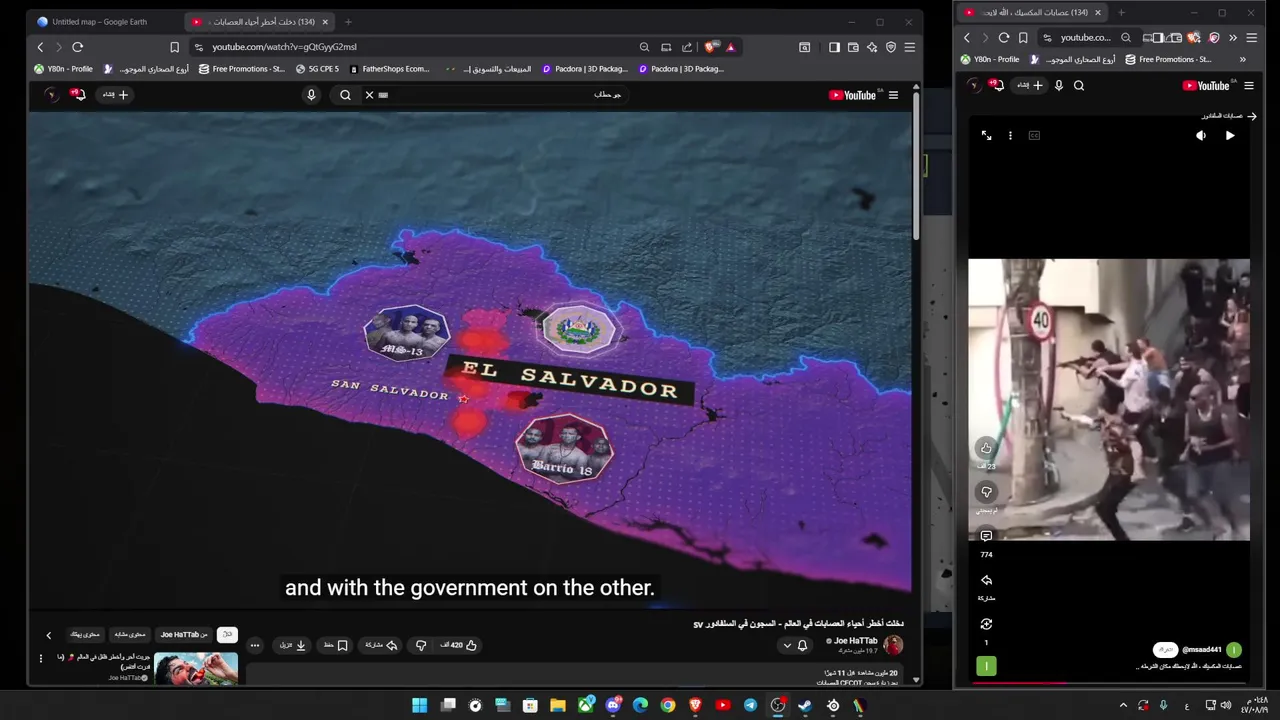The width and height of the screenshot is (1280, 720).
Task: Open the Short's three-dot options menu
Action: (x=1010, y=136)
